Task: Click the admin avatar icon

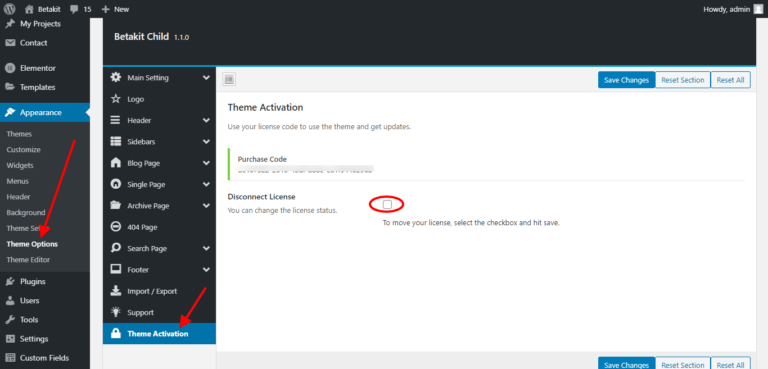Action: [x=758, y=9]
